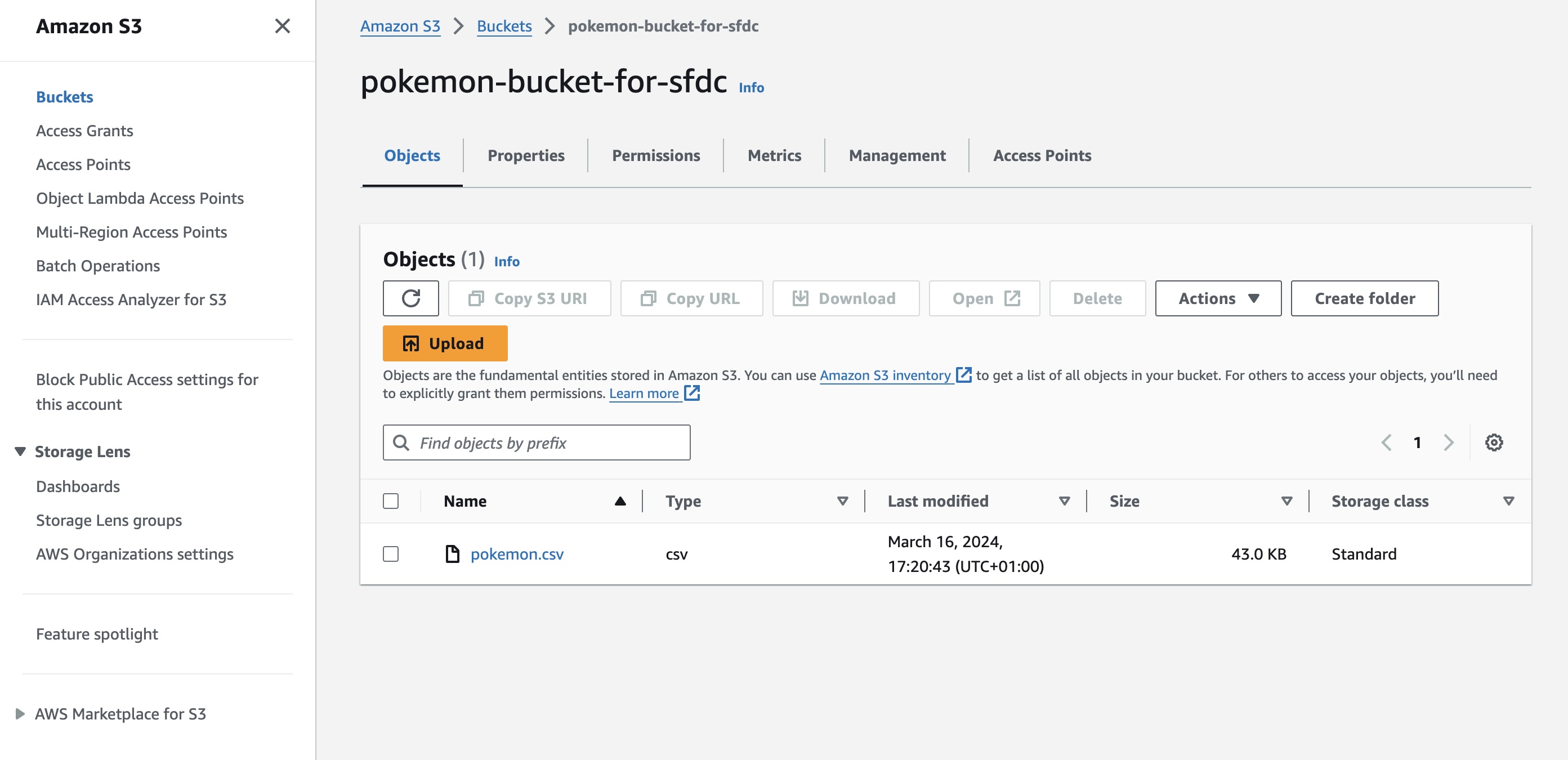Image resolution: width=1568 pixels, height=760 pixels.
Task: Select all objects checkbox in header
Action: 391,501
